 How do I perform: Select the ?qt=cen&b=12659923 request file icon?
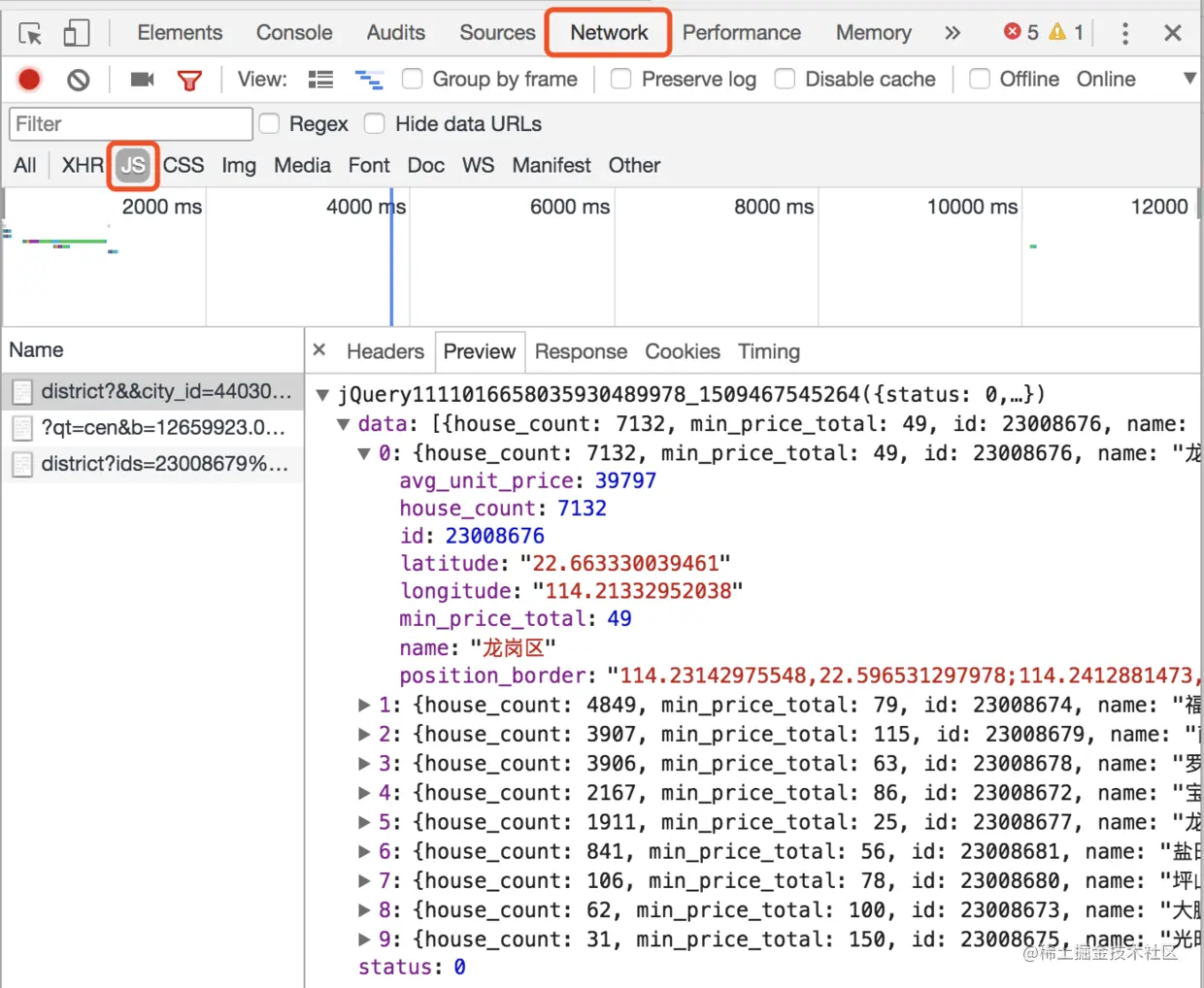point(21,428)
